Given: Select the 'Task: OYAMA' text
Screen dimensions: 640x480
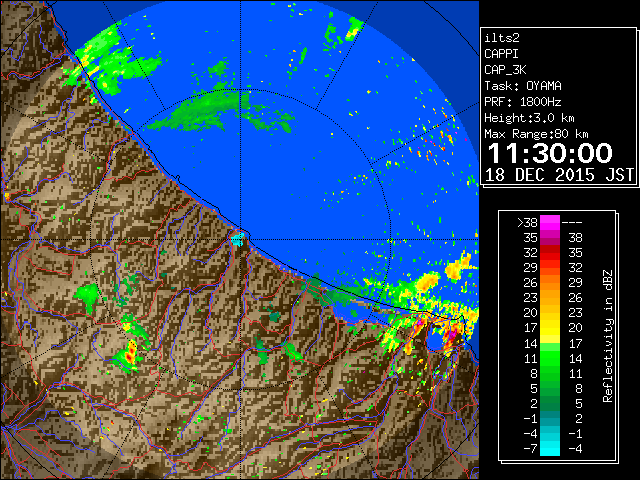Looking at the screenshot, I should coord(523,86).
